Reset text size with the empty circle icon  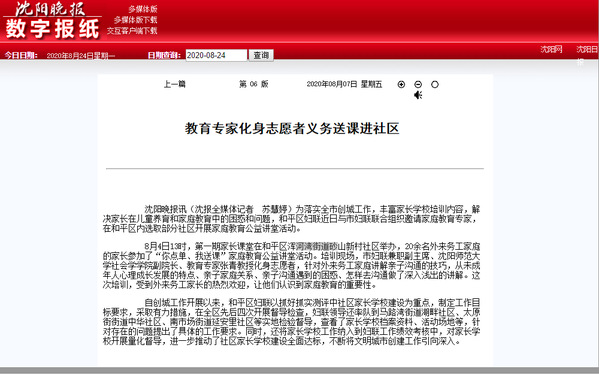coord(435,84)
